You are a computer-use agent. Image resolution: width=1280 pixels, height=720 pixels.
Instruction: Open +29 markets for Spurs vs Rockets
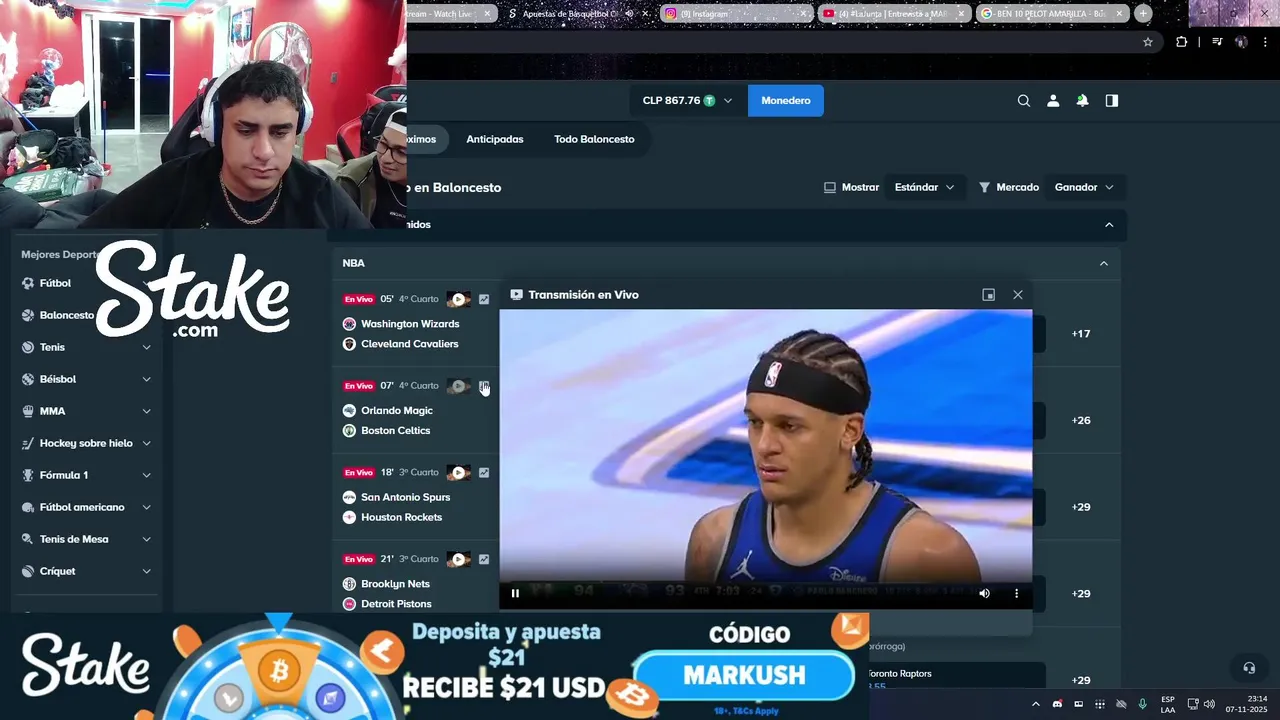point(1081,507)
